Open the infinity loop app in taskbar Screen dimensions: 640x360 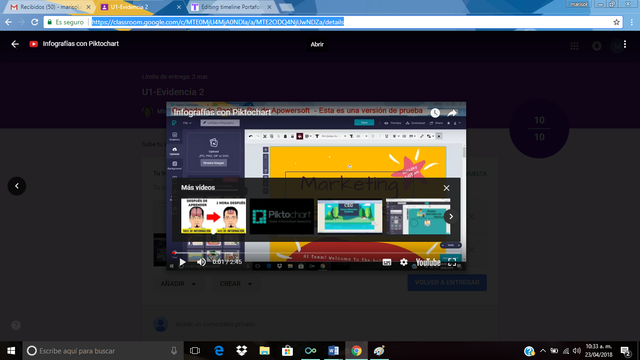310,351
